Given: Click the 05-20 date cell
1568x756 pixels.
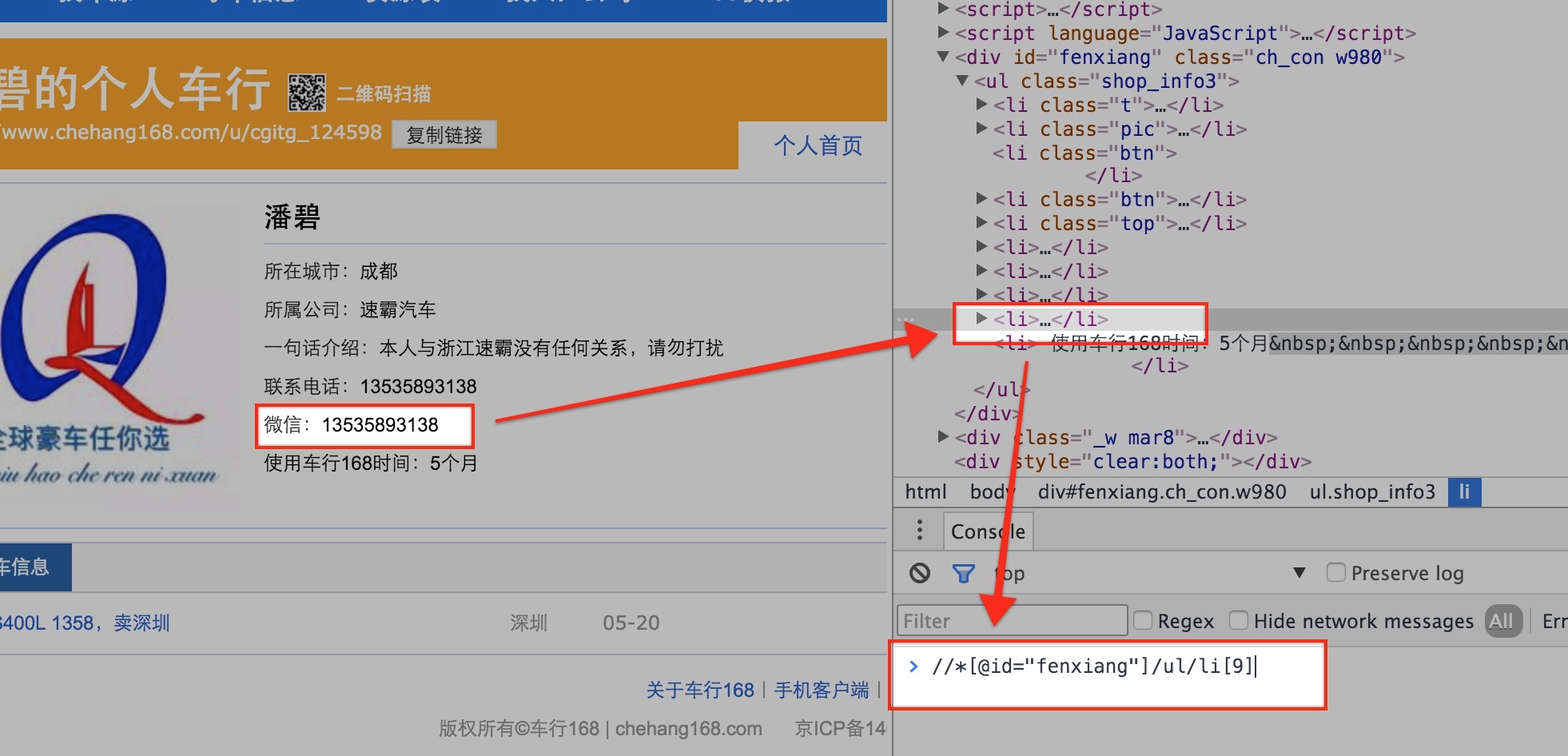Looking at the screenshot, I should (x=631, y=623).
